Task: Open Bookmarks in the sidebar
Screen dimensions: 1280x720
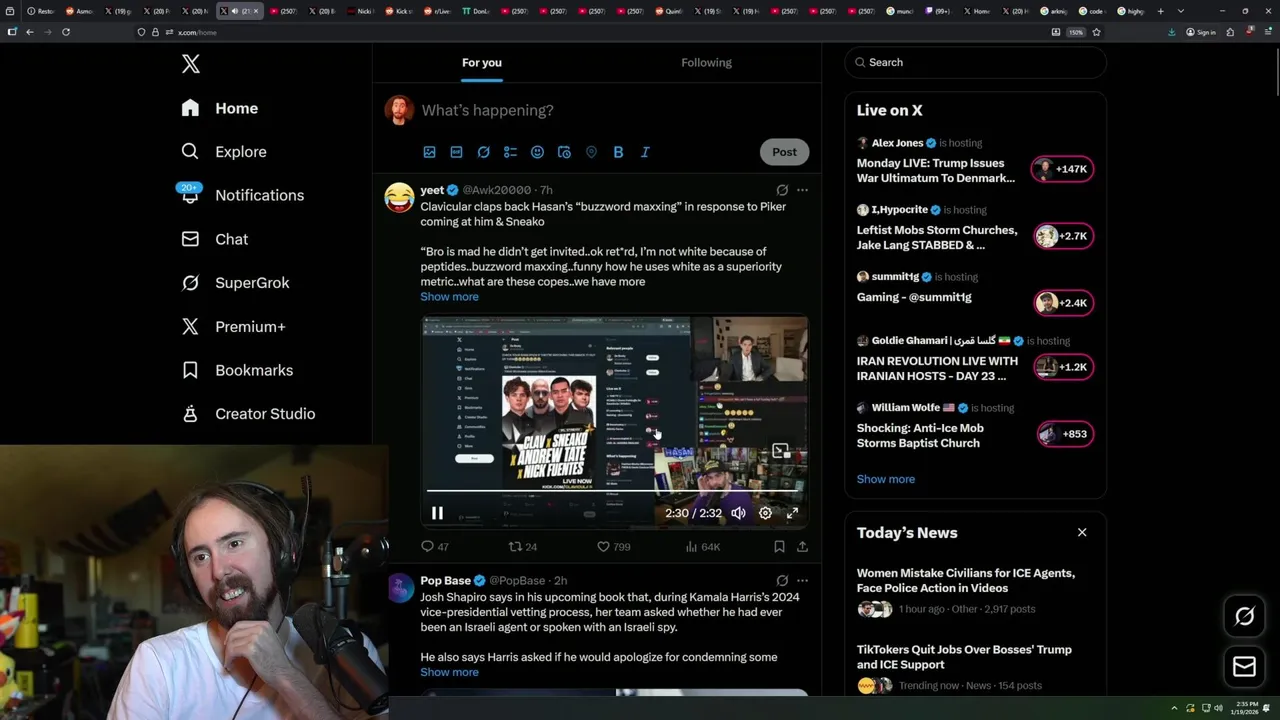Action: [237, 370]
